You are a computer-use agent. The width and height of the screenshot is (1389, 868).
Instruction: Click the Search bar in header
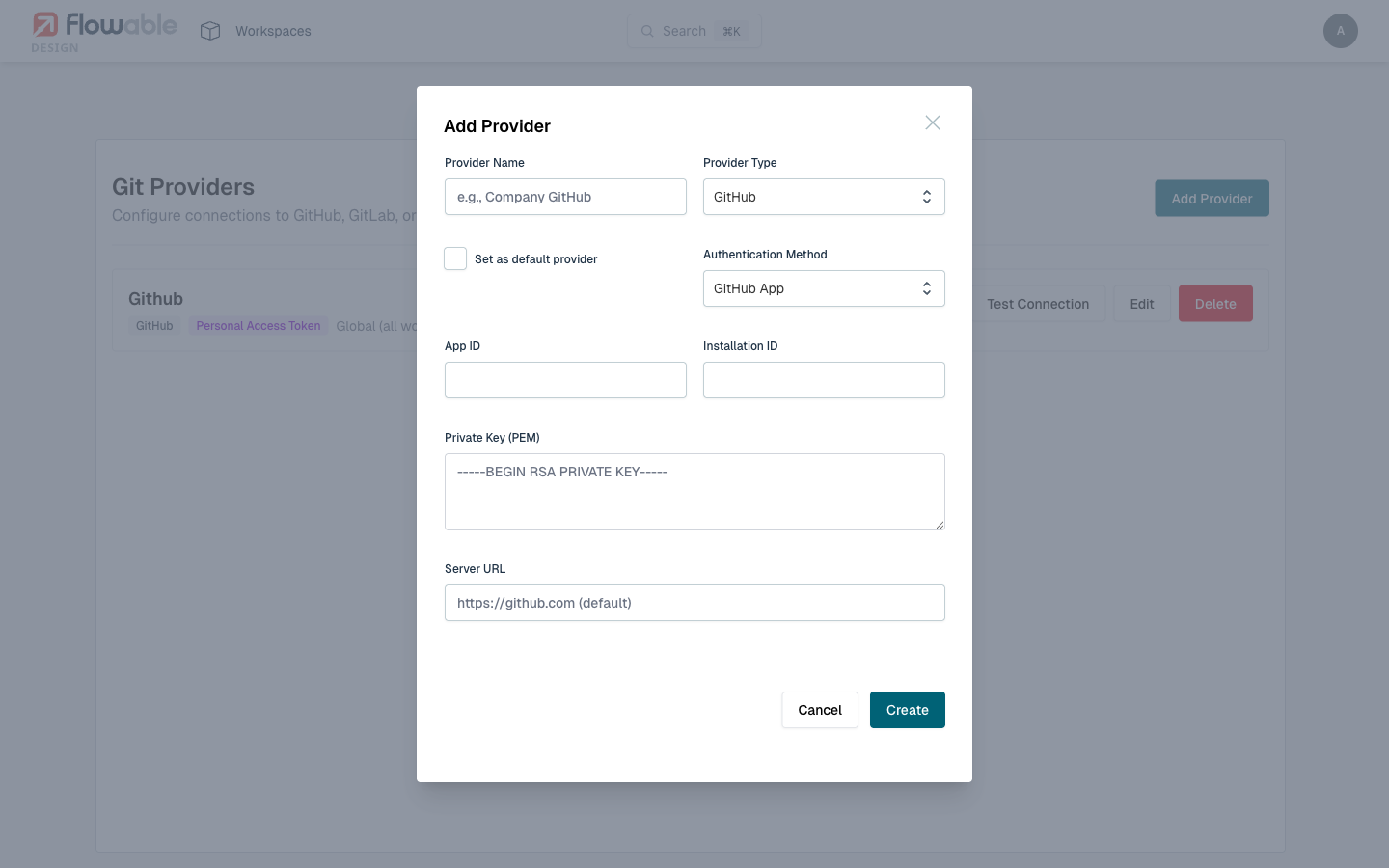point(694,31)
